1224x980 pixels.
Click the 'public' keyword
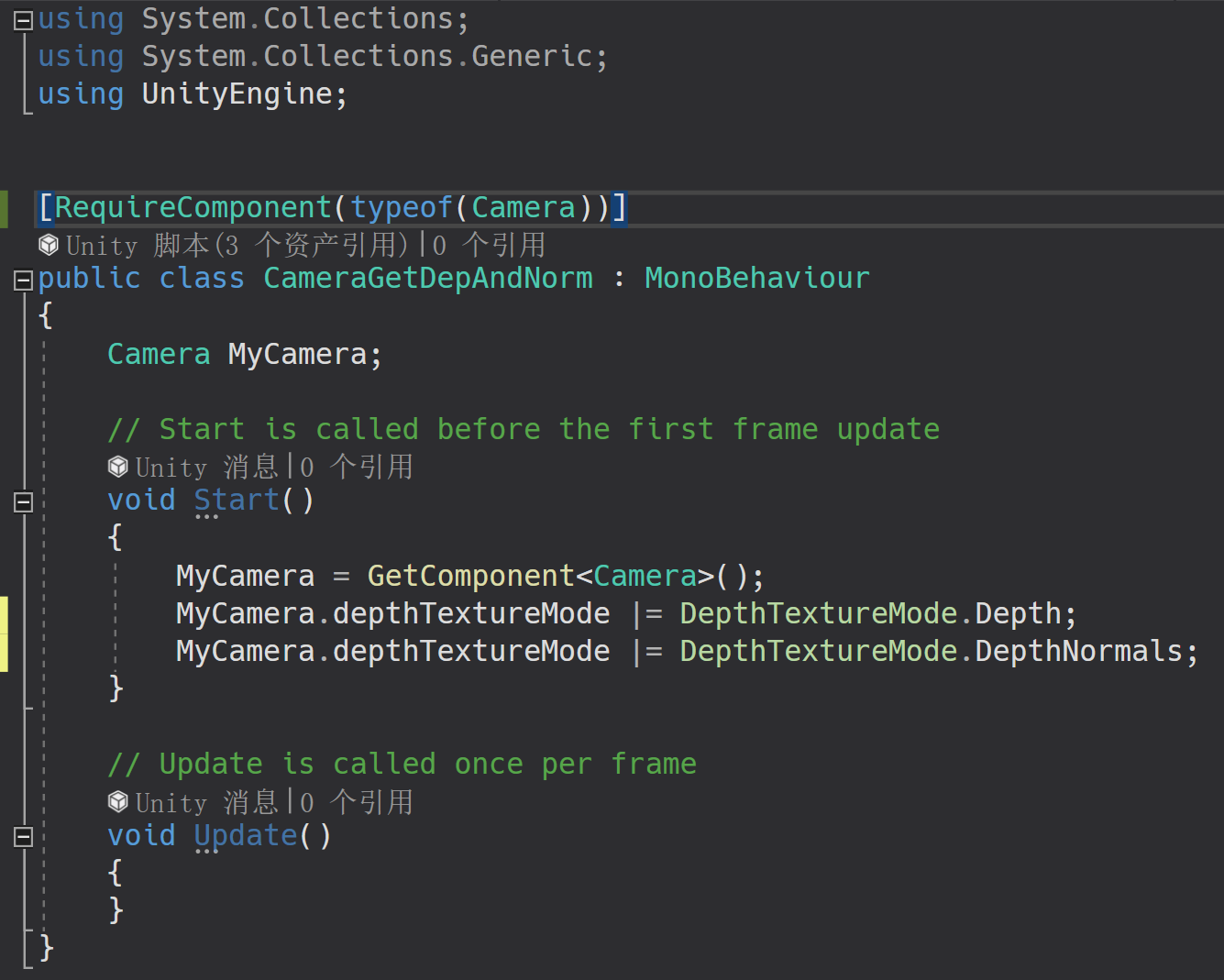coord(90,278)
